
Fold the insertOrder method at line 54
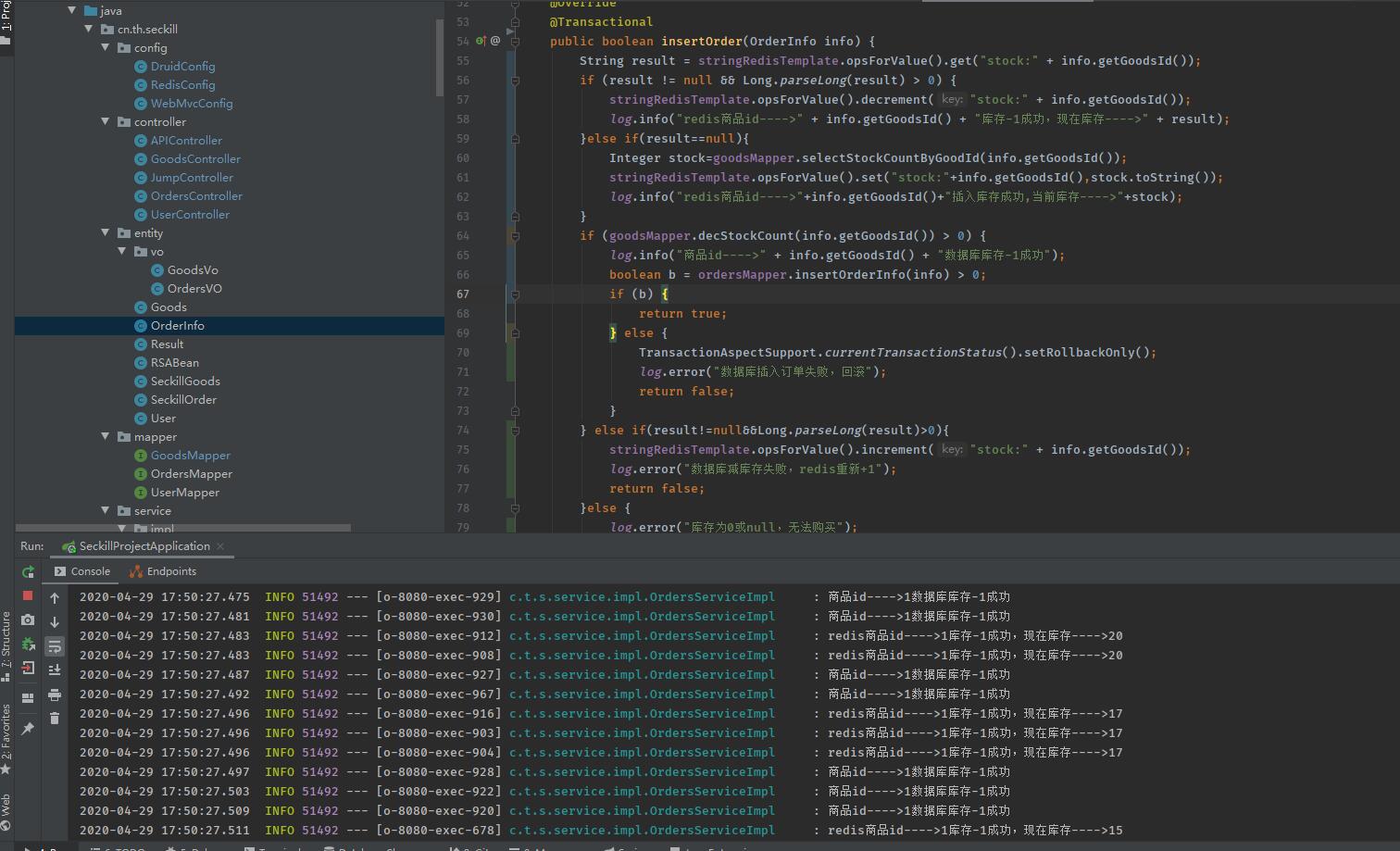tap(515, 41)
